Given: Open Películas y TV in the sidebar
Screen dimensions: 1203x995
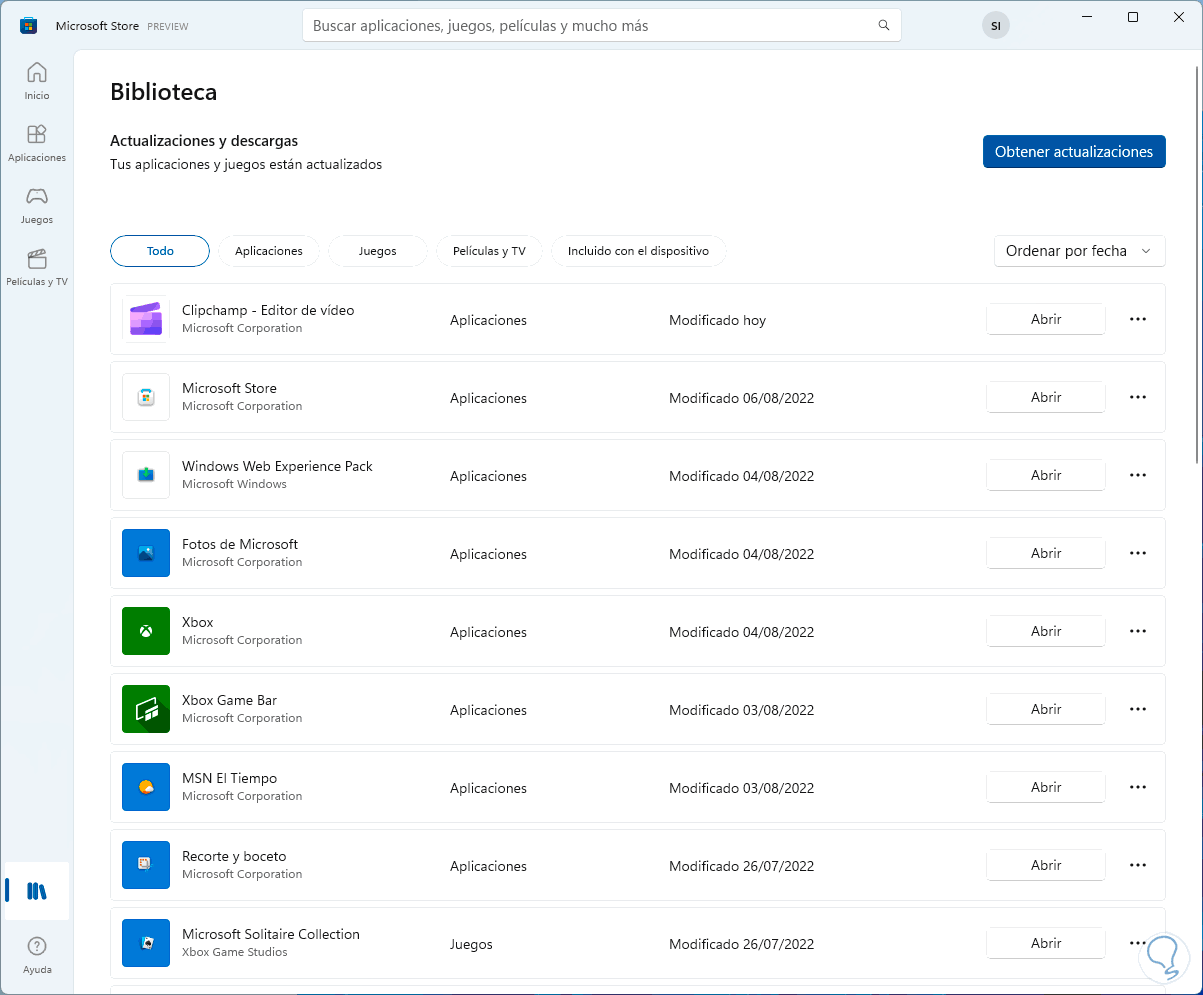Looking at the screenshot, I should click(x=37, y=267).
